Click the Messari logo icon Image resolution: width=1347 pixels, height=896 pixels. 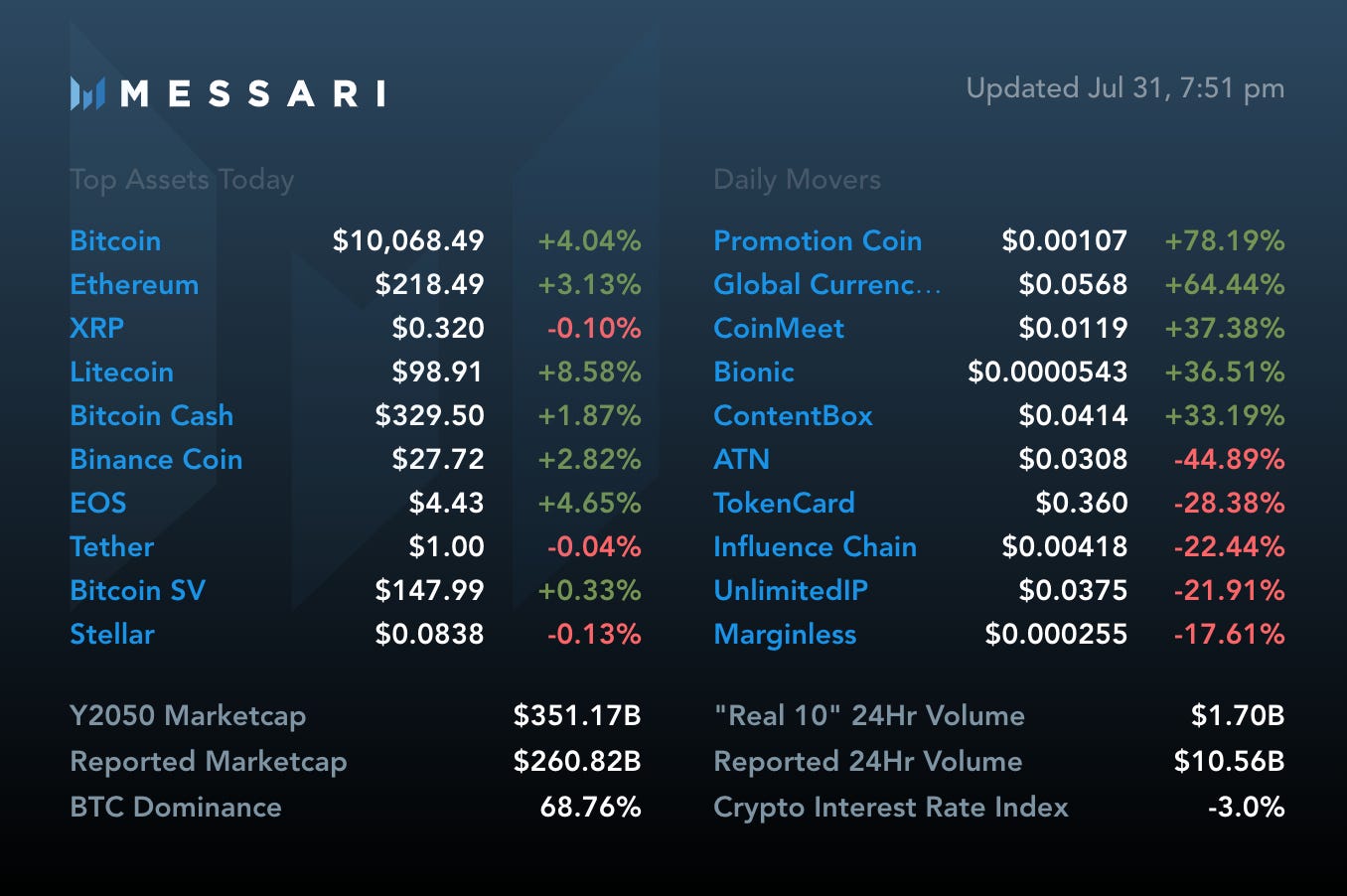point(87,93)
